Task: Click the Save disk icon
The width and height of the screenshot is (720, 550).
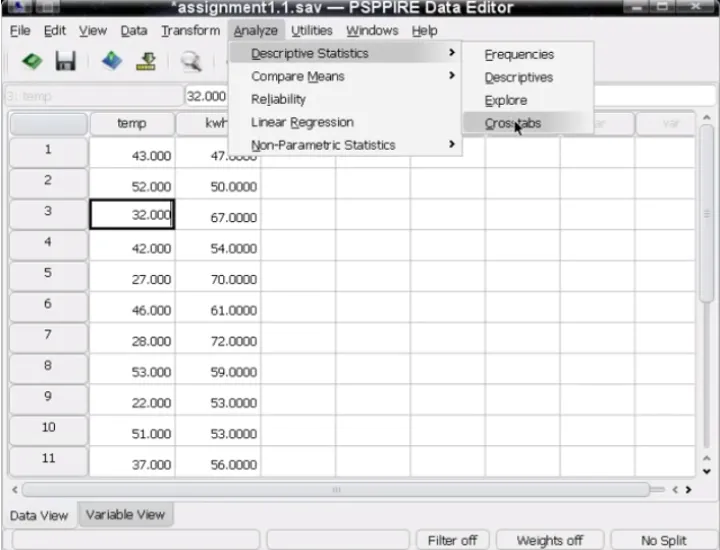Action: click(66, 62)
